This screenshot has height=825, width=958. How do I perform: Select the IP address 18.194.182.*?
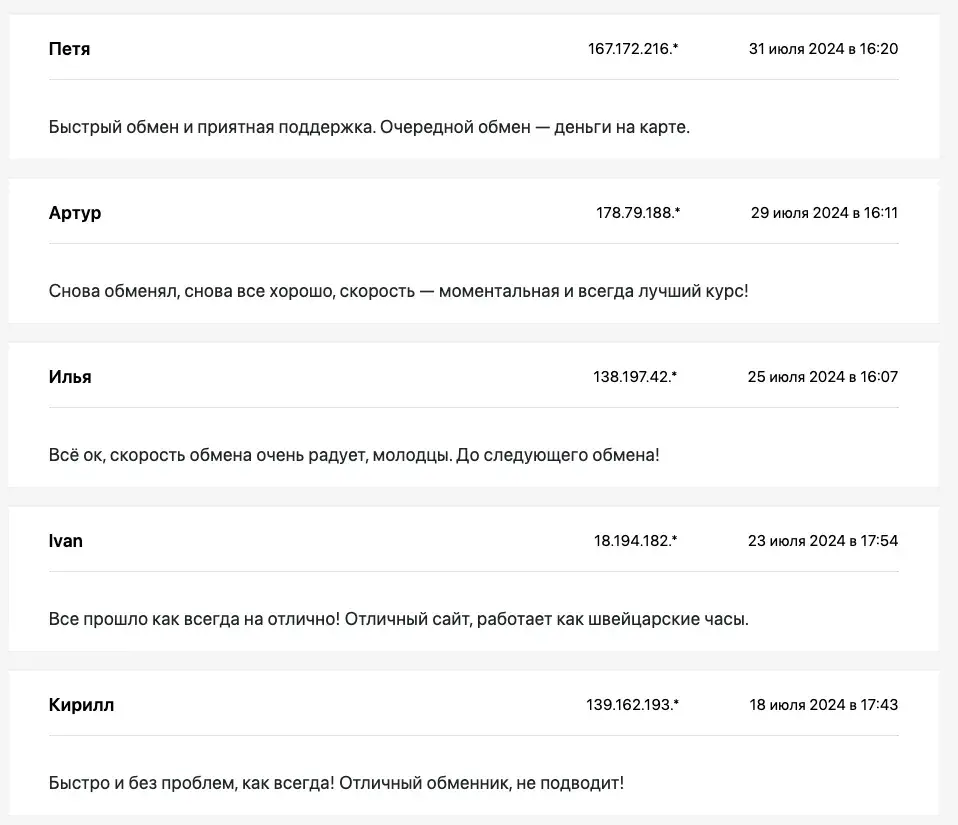pyautogui.click(x=635, y=541)
